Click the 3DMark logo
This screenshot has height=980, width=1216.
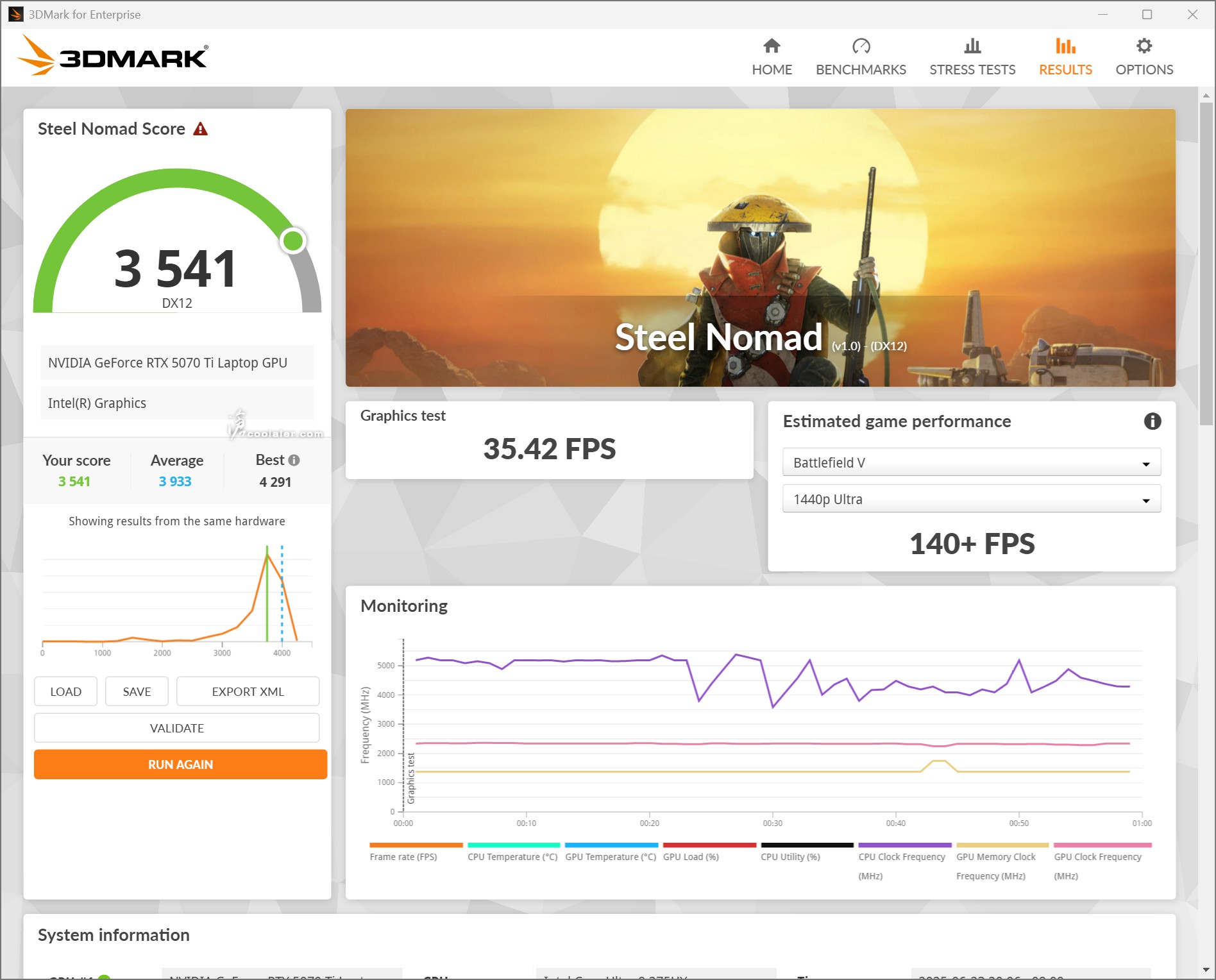coord(112,56)
